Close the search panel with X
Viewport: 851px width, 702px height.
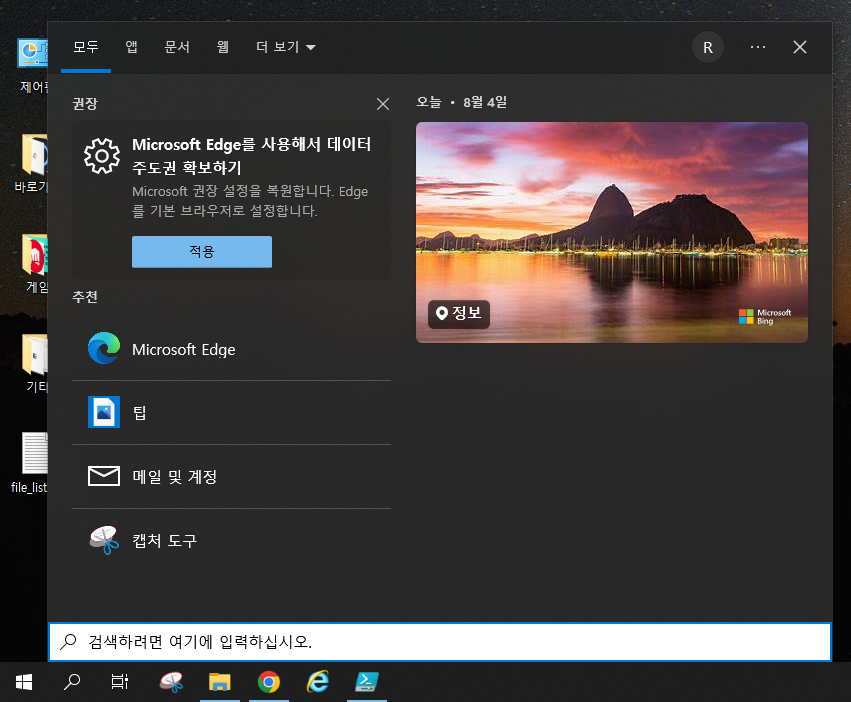(x=799, y=47)
